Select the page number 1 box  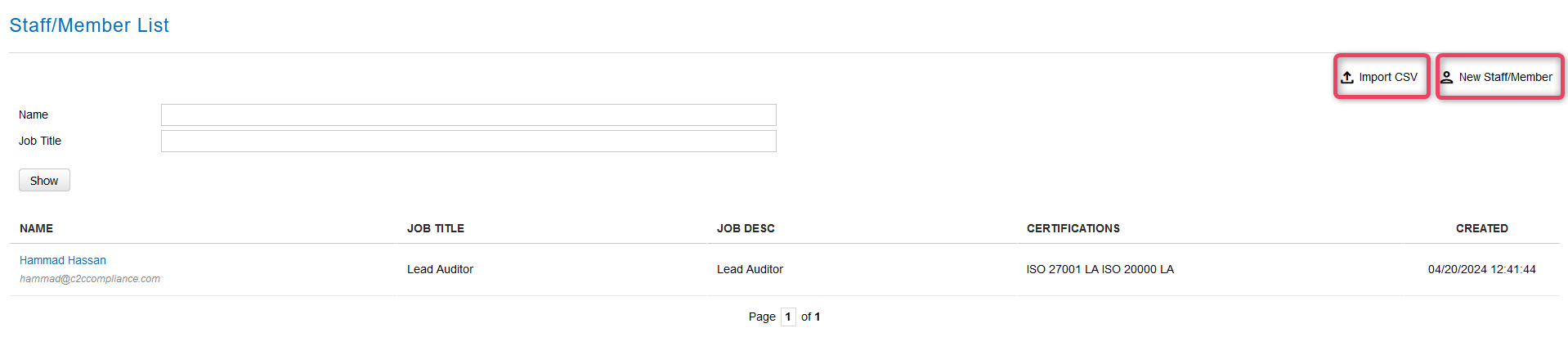(788, 317)
